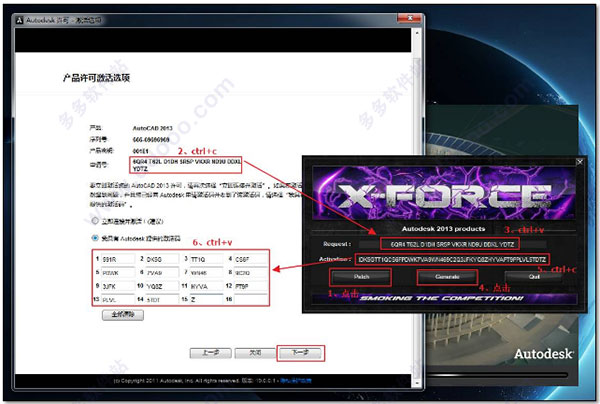Click activation code field number 12

click(251, 286)
